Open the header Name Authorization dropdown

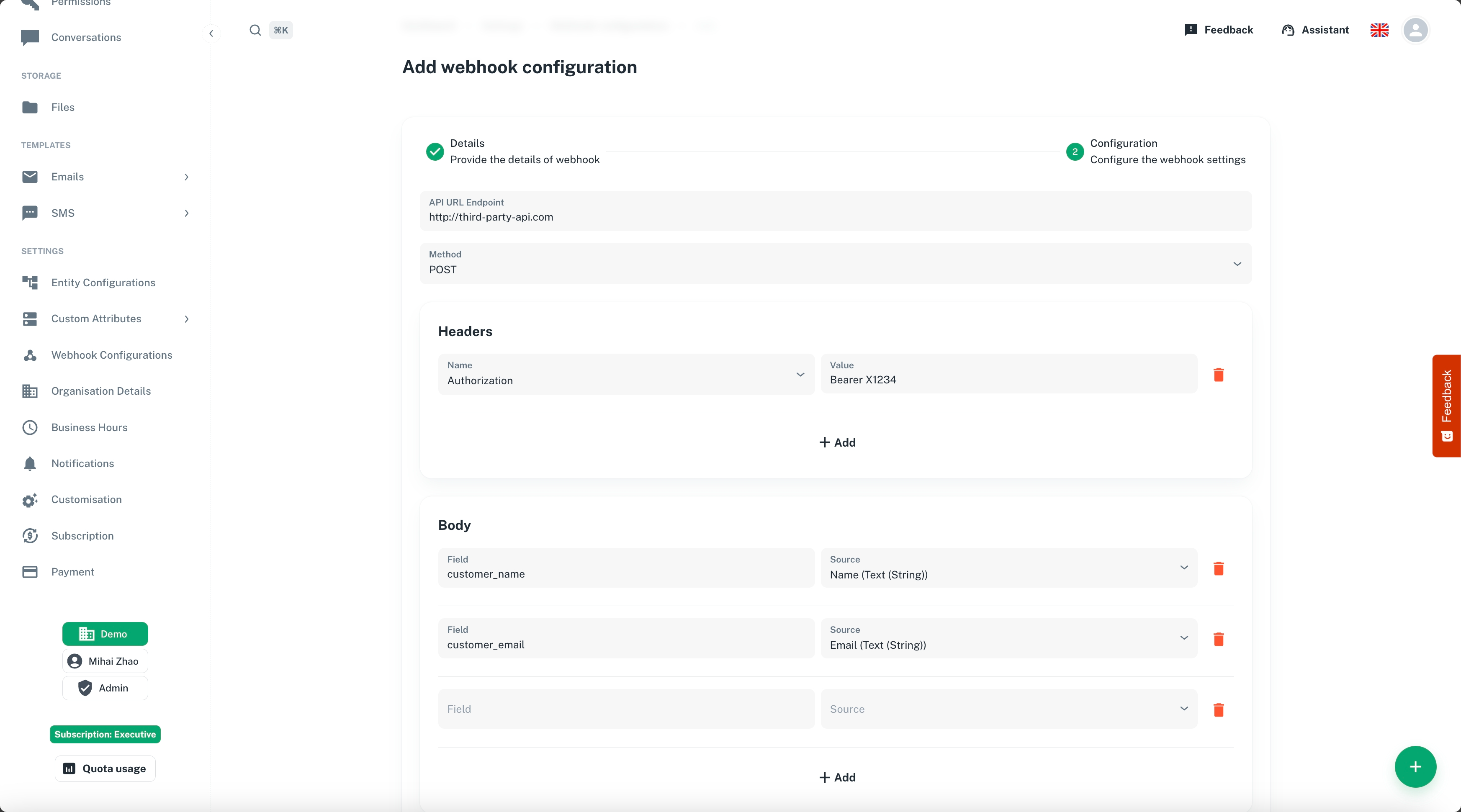point(626,375)
